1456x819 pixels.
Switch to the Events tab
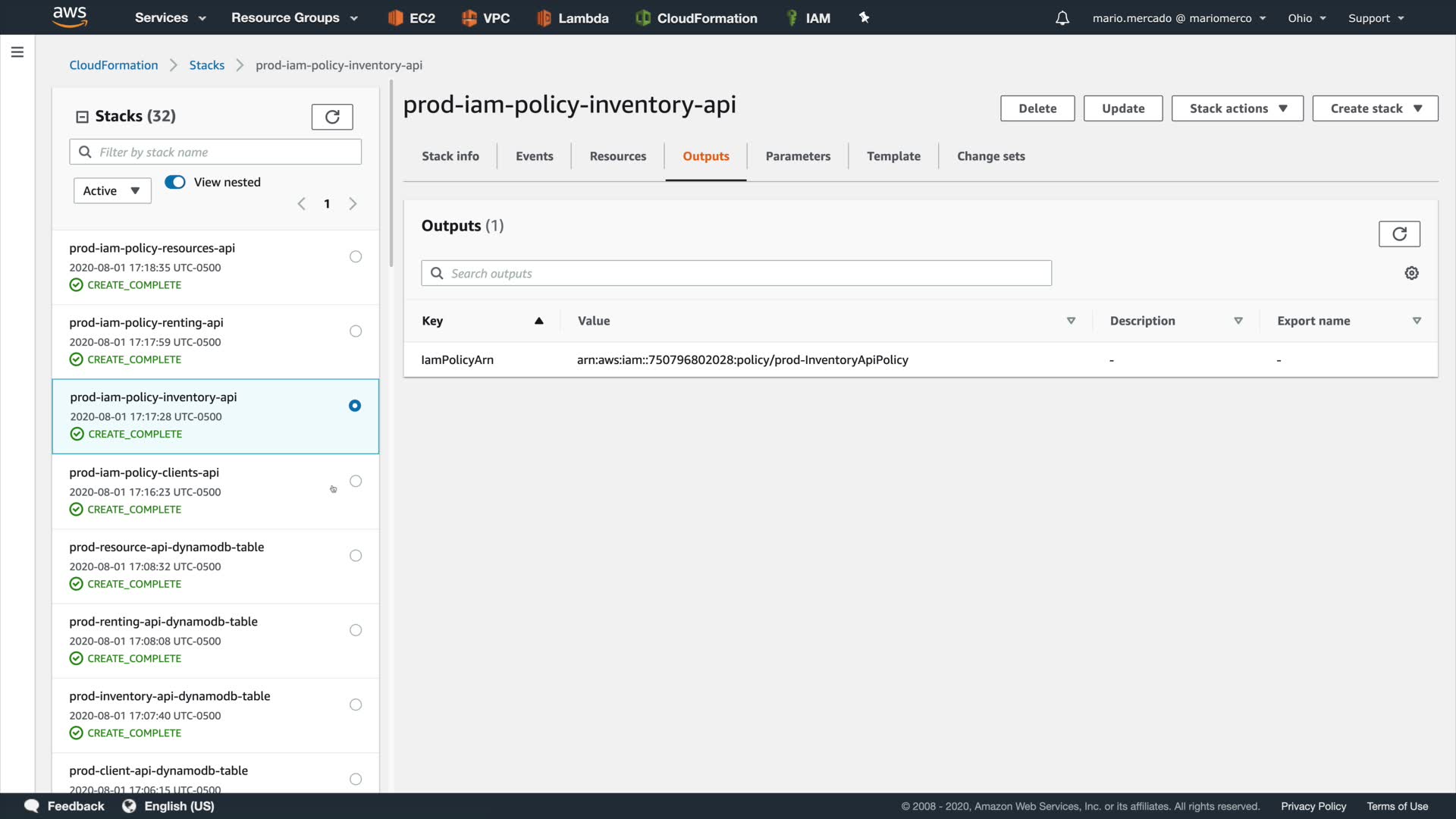point(534,156)
